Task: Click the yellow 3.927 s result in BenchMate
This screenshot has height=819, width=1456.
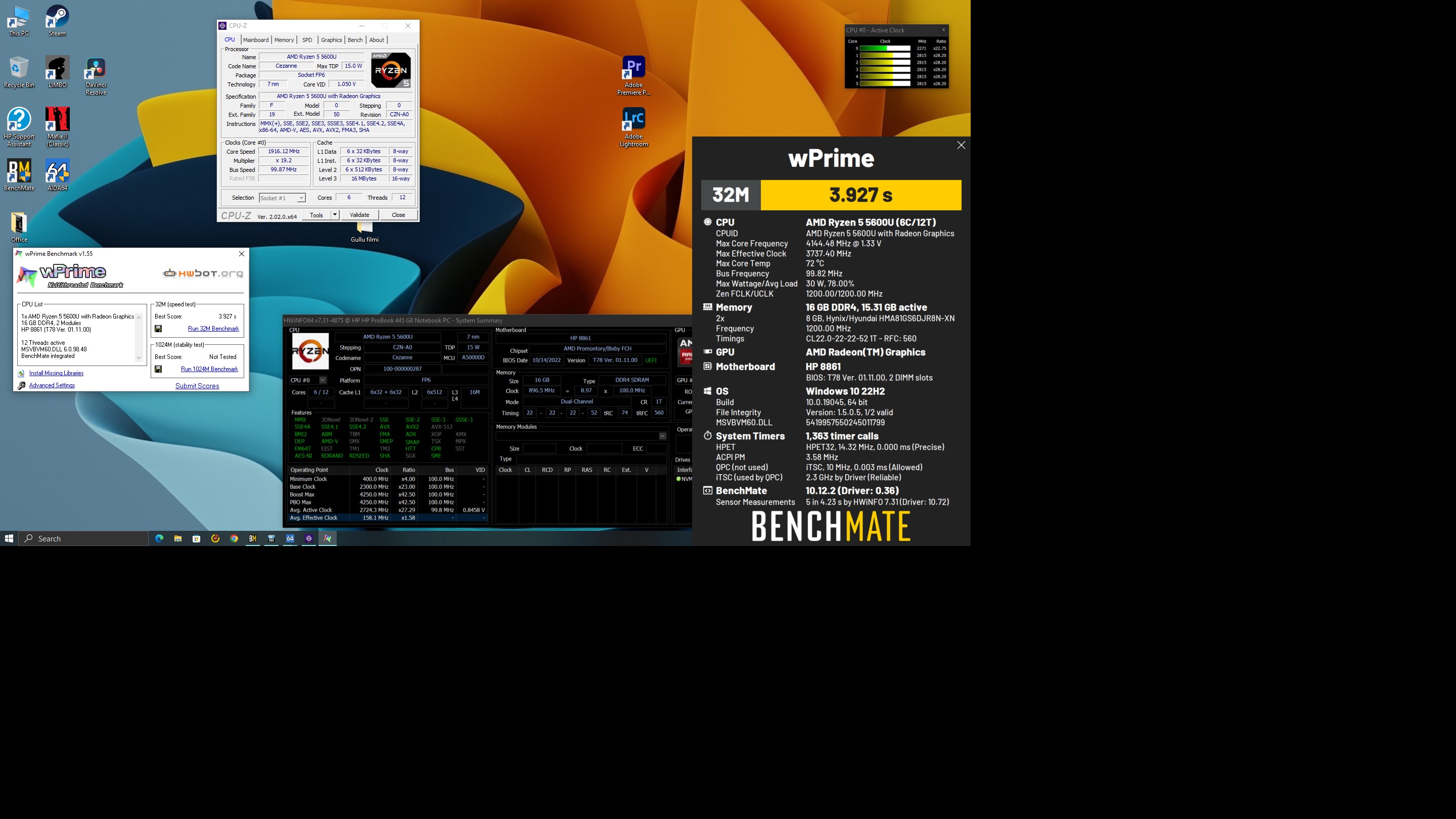Action: 861,195
